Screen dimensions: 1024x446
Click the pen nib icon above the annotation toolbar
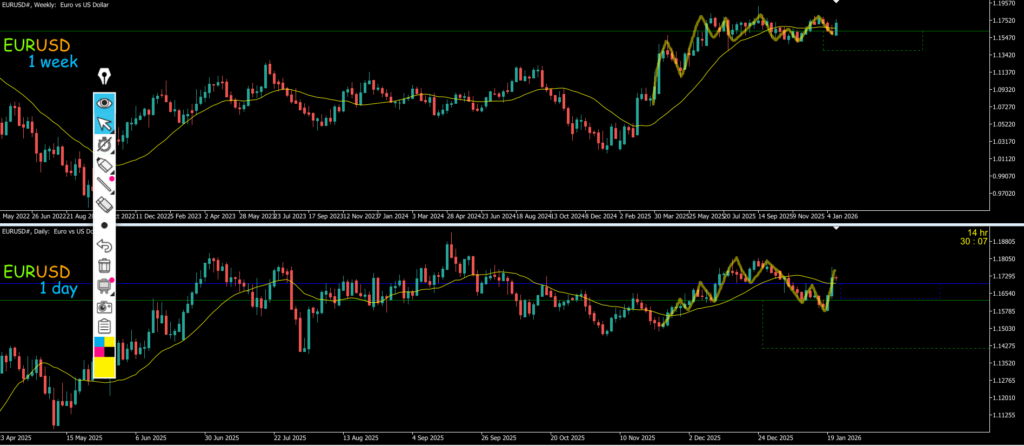104,77
